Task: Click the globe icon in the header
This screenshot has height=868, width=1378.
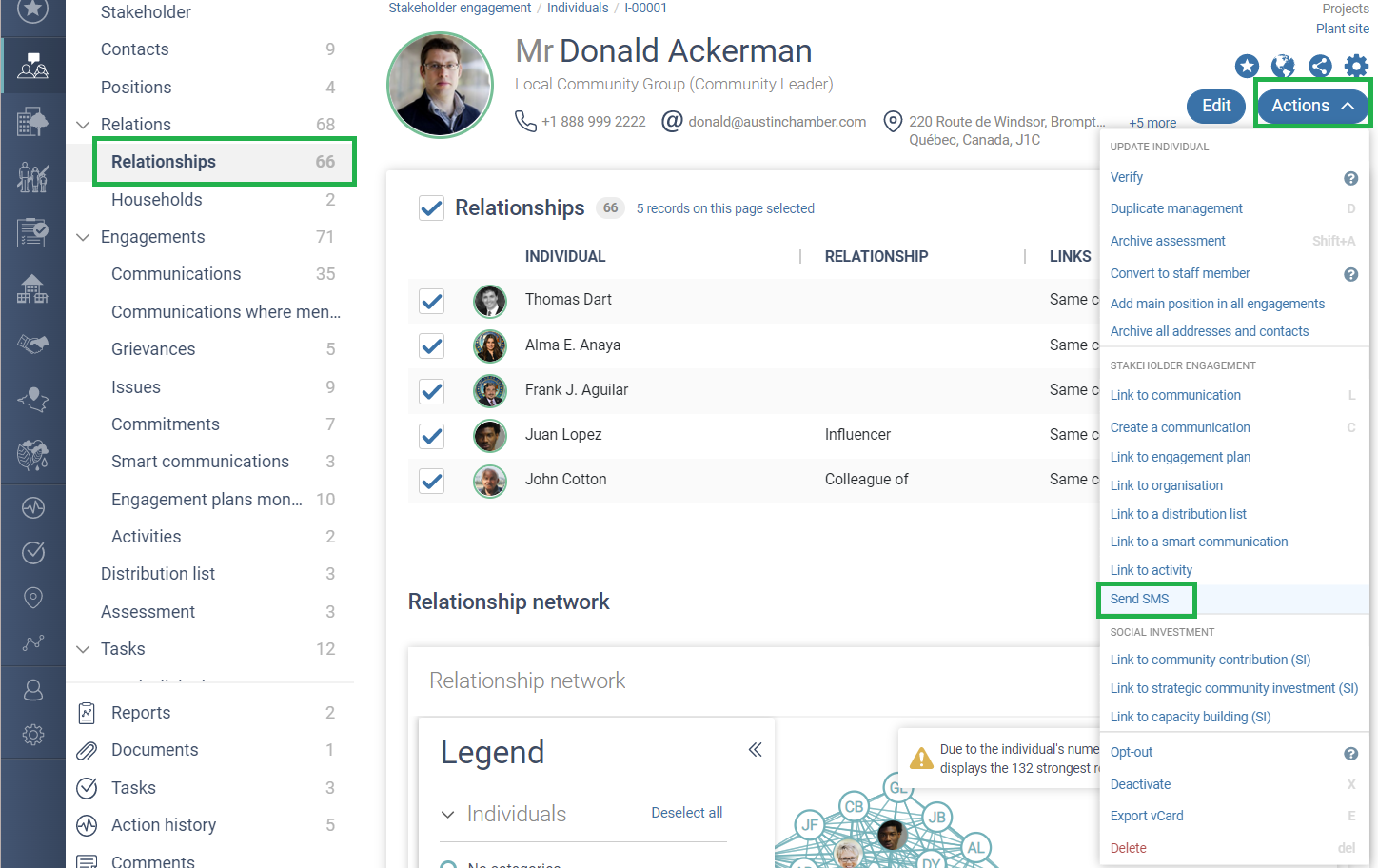Action: pos(1283,66)
